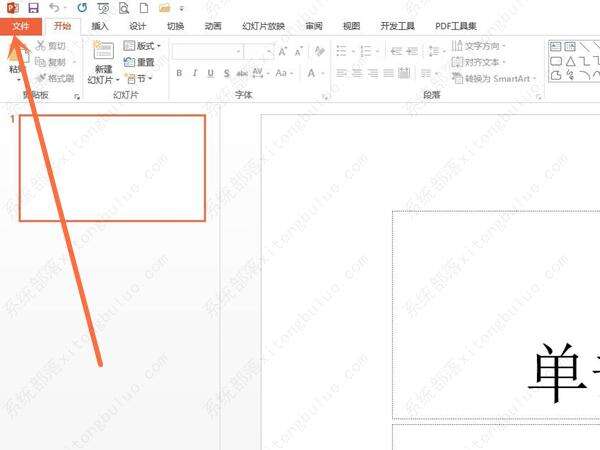The height and width of the screenshot is (450, 600).
Task: Click the New Slide icon (新建幻灯片)
Action: tap(104, 50)
